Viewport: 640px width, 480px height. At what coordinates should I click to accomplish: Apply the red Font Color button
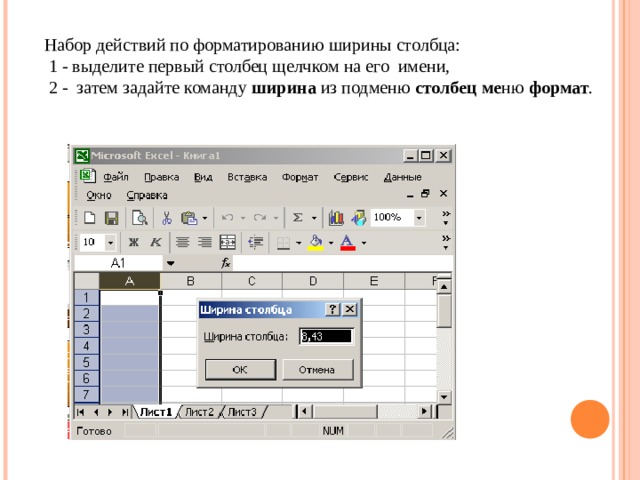click(x=347, y=242)
